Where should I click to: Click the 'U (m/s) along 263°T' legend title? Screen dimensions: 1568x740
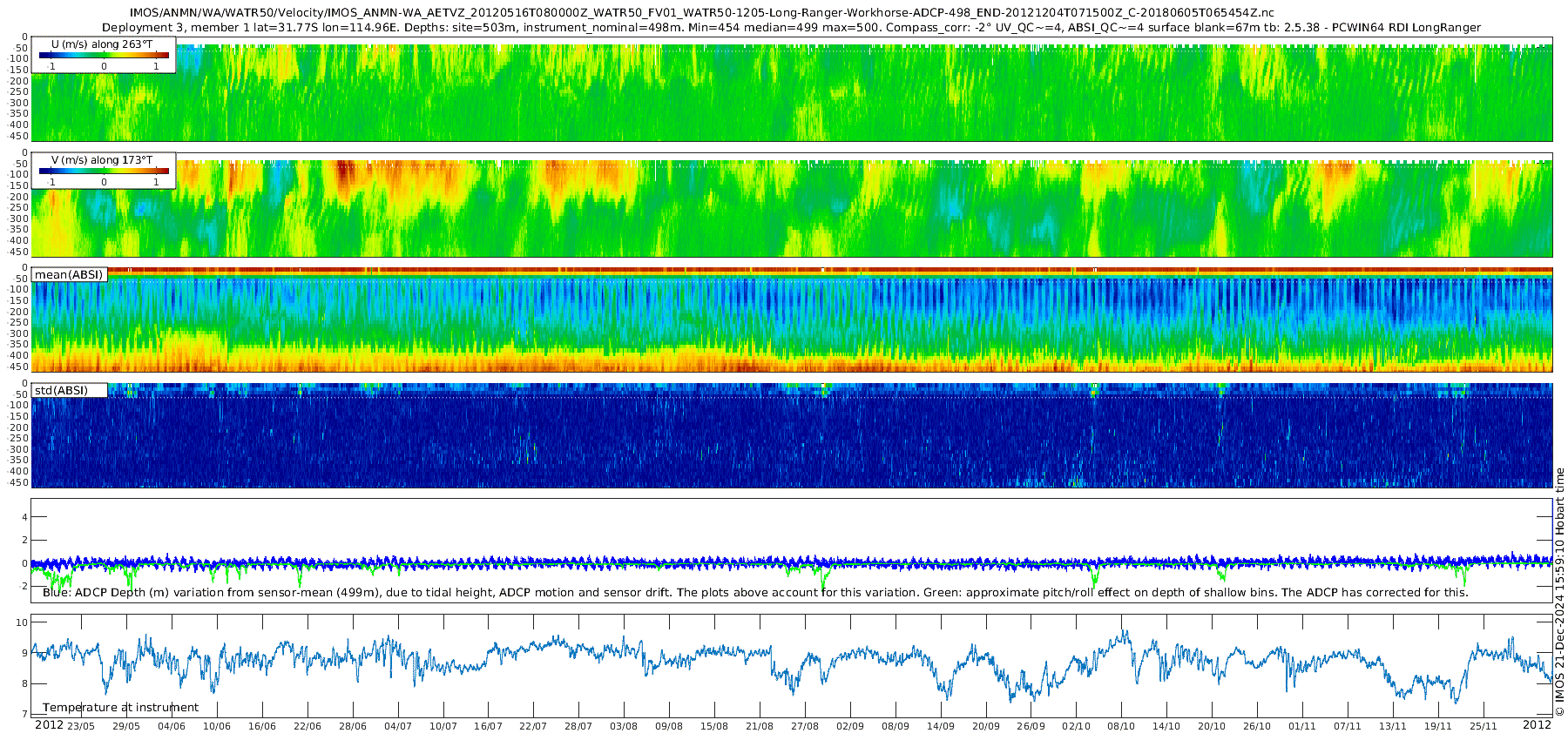pos(102,44)
